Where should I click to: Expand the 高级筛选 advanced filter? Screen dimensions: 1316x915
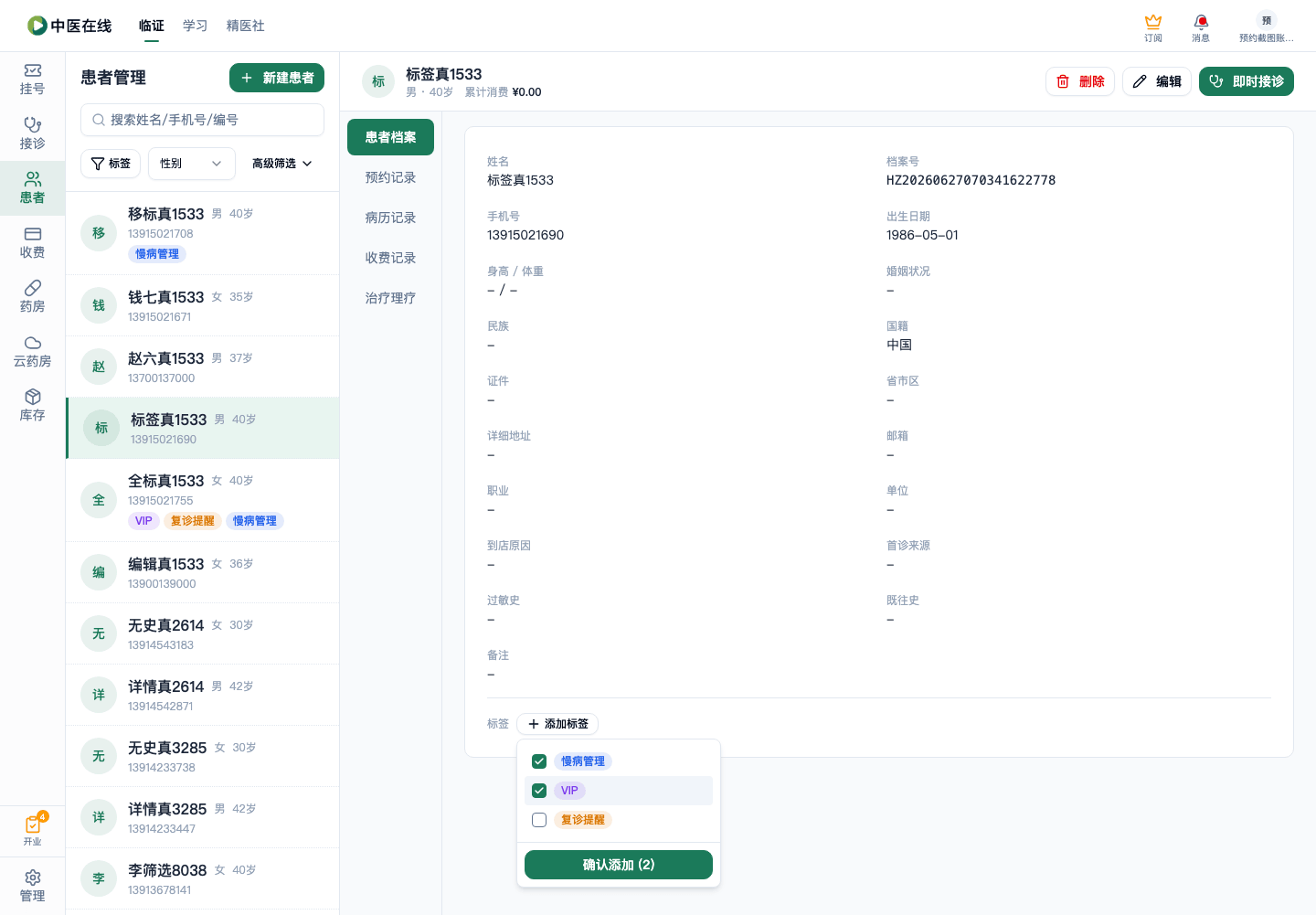coord(282,164)
